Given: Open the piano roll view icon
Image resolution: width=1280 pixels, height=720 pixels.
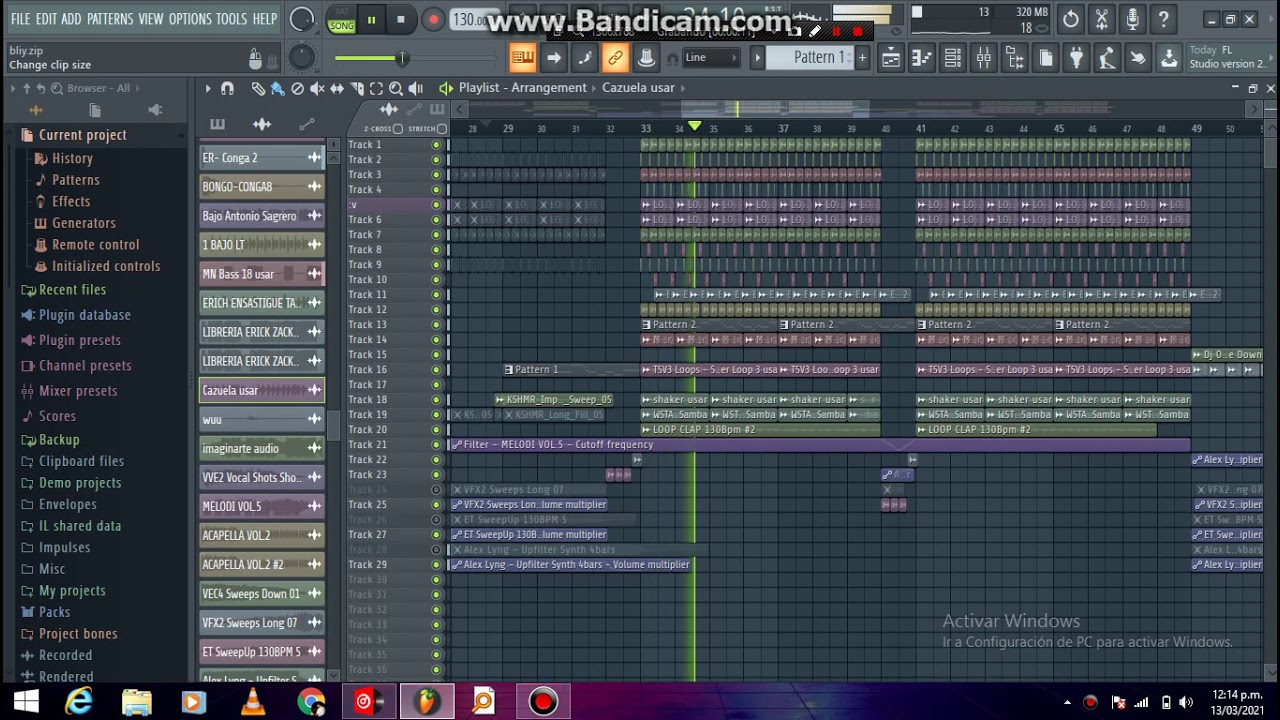Looking at the screenshot, I should coord(922,58).
